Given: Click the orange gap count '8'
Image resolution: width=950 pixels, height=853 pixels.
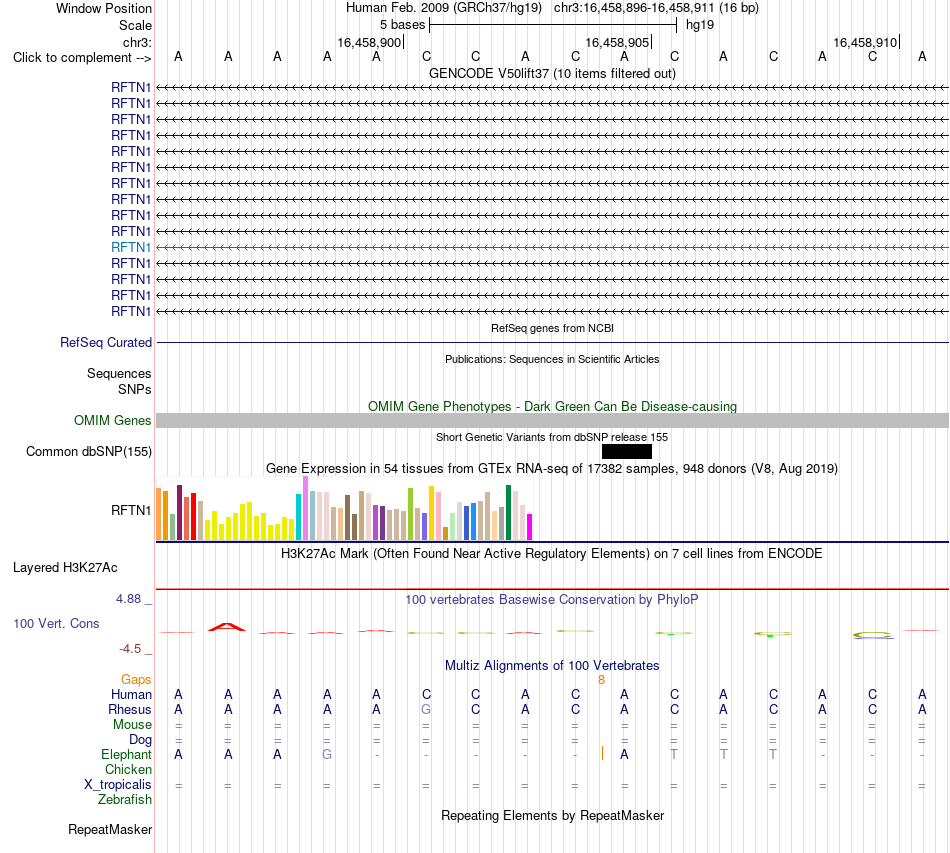Looking at the screenshot, I should [601, 680].
